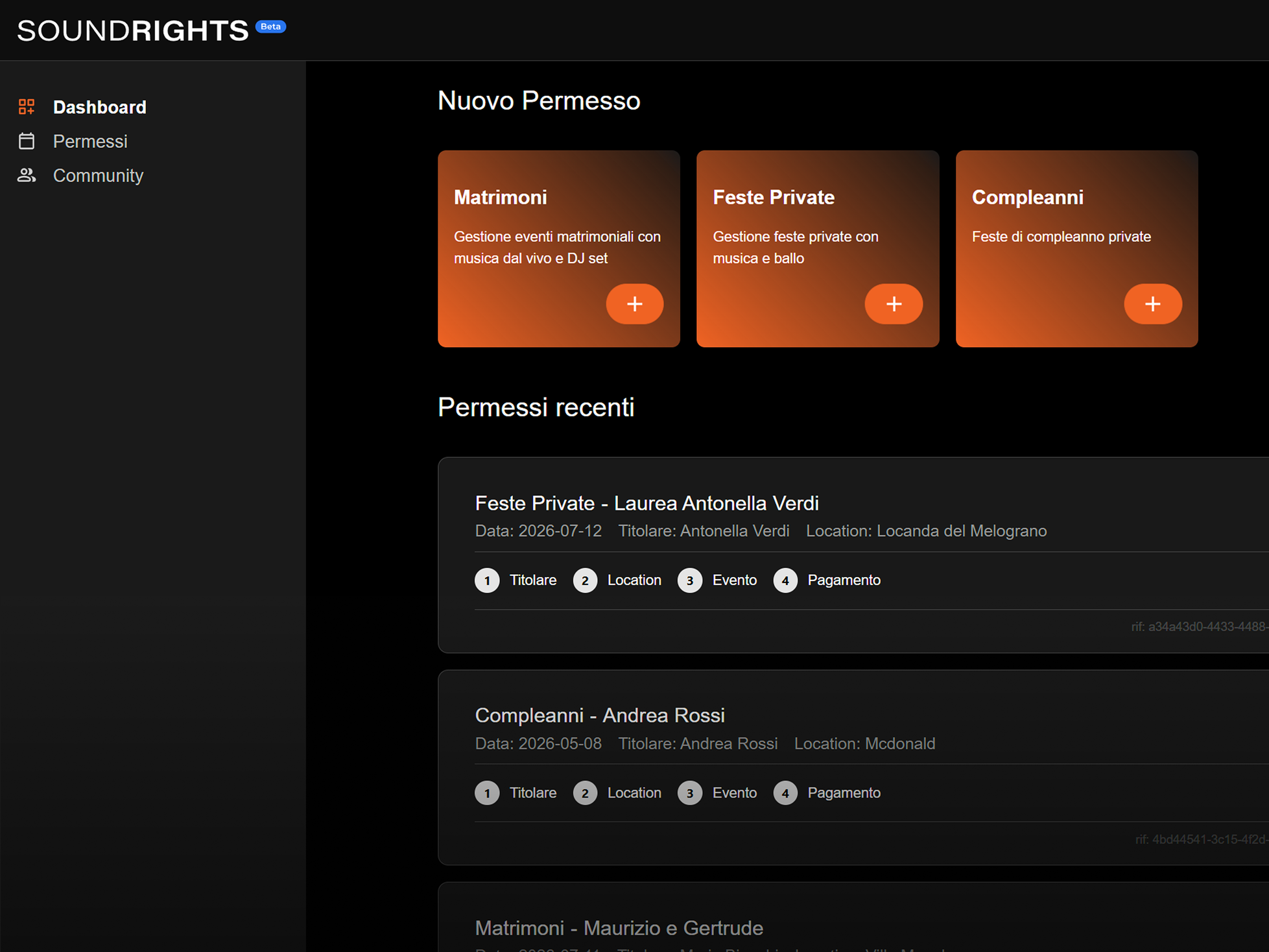Screen dimensions: 1269x952
Task: Add new Matrimoni permit with plus button
Action: (x=634, y=303)
